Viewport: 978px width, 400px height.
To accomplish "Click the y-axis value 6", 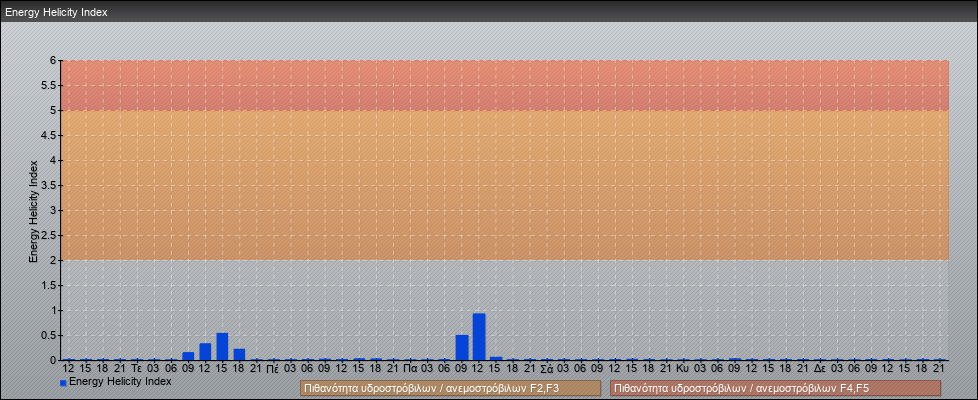I will tap(54, 61).
